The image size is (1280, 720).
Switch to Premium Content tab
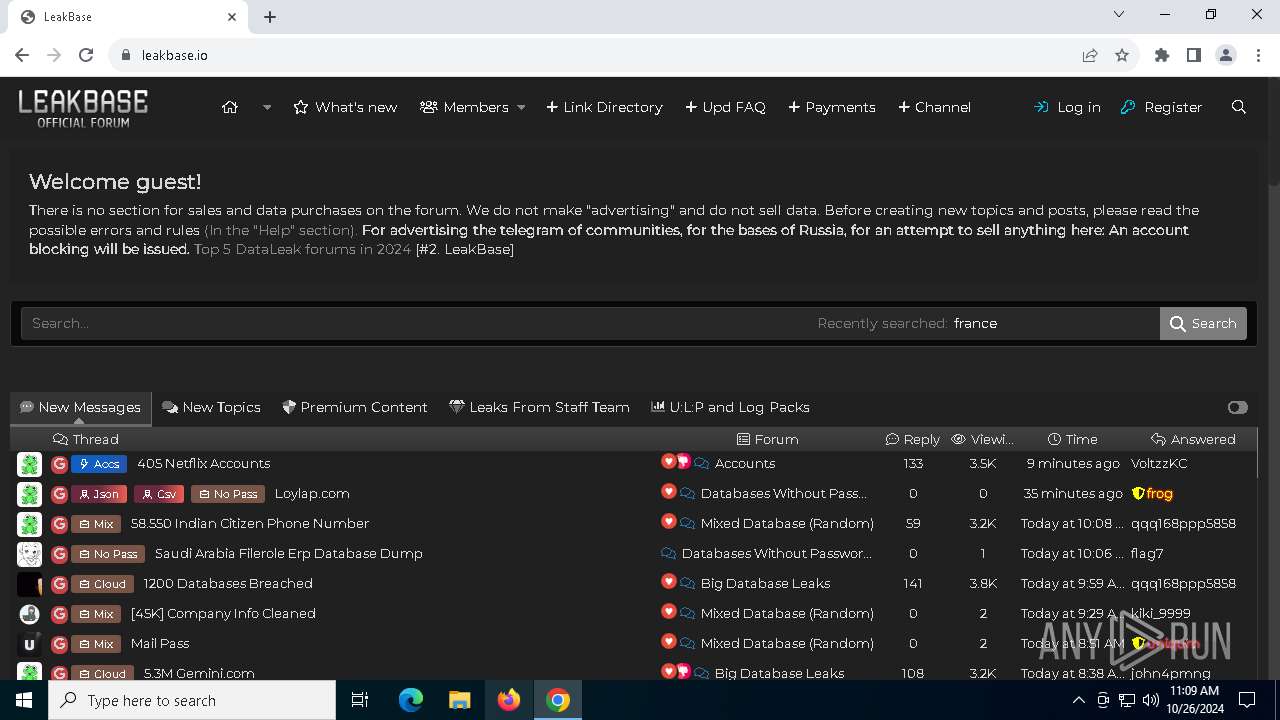click(355, 407)
